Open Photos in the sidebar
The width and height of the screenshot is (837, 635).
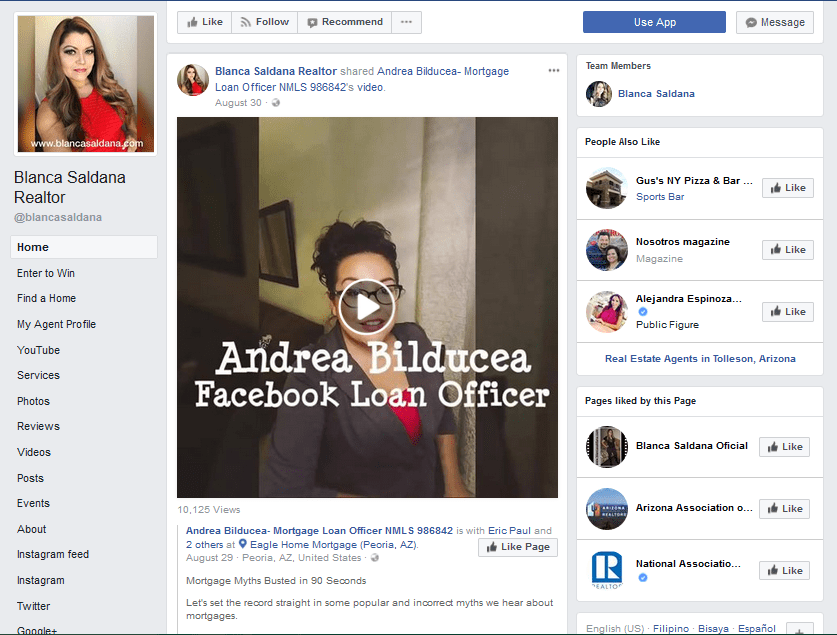pos(33,401)
